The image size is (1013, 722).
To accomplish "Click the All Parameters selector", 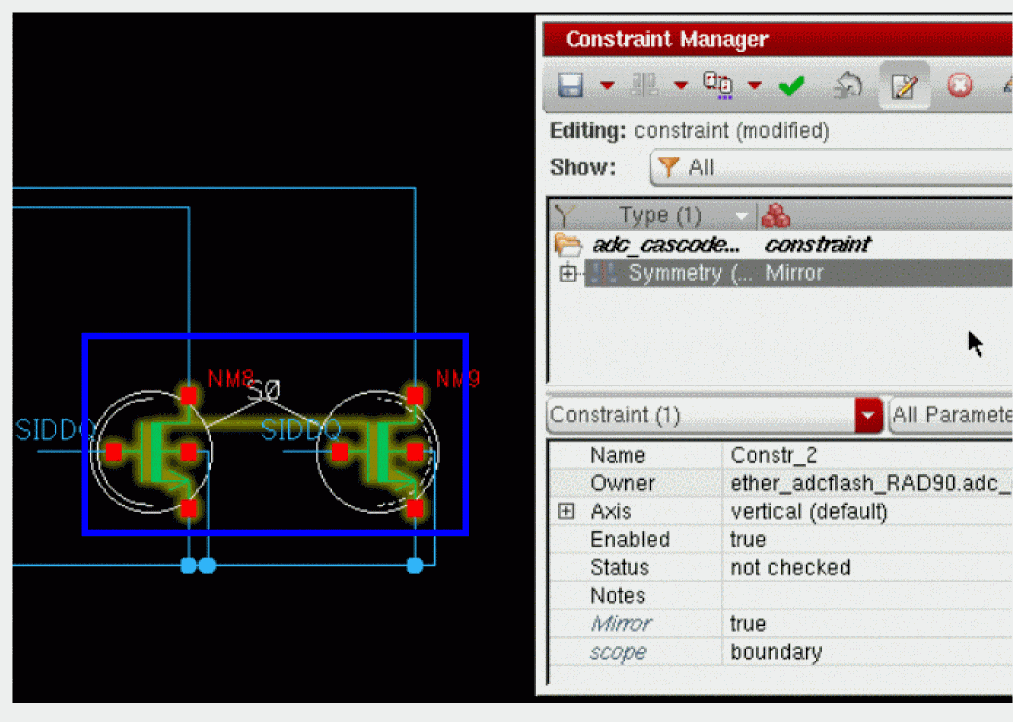I will 951,415.
